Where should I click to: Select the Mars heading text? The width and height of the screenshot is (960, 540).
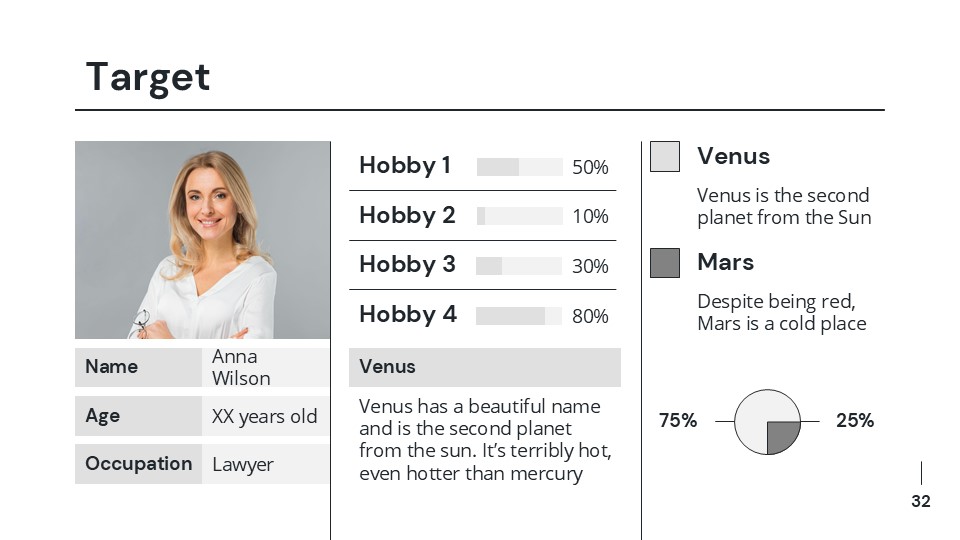(x=725, y=262)
